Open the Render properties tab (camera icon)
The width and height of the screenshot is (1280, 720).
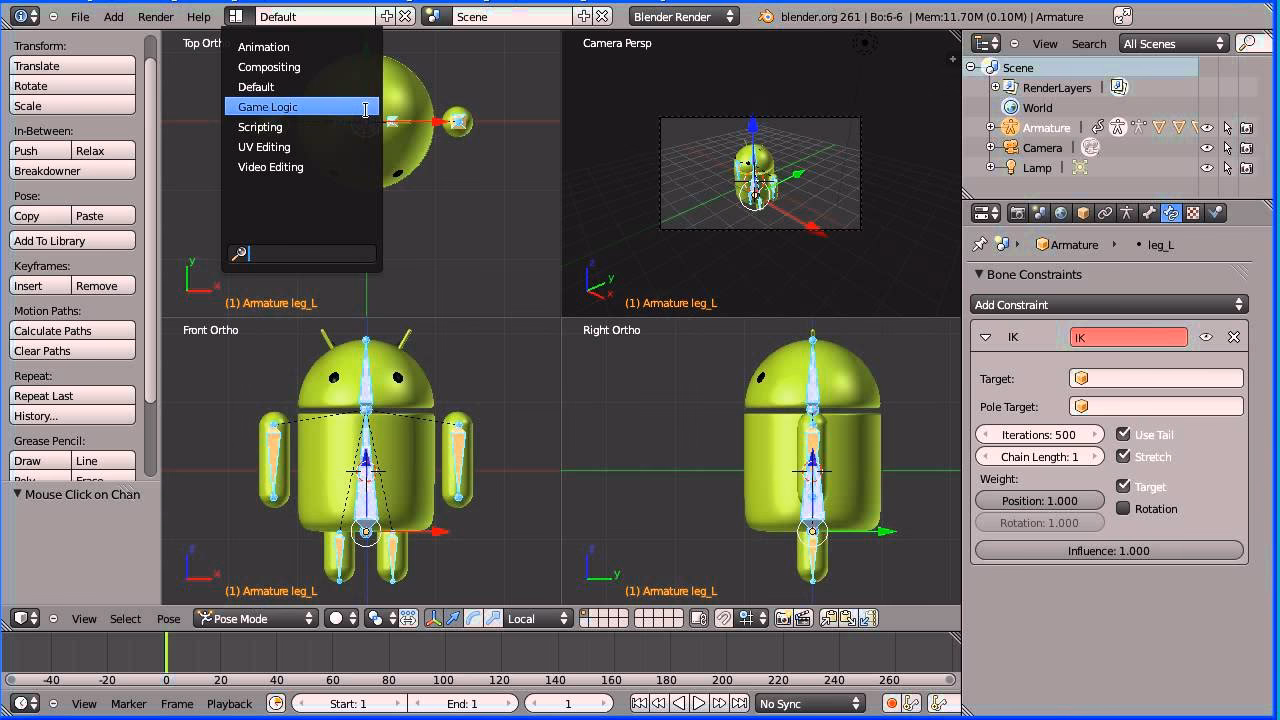pyautogui.click(x=1018, y=213)
